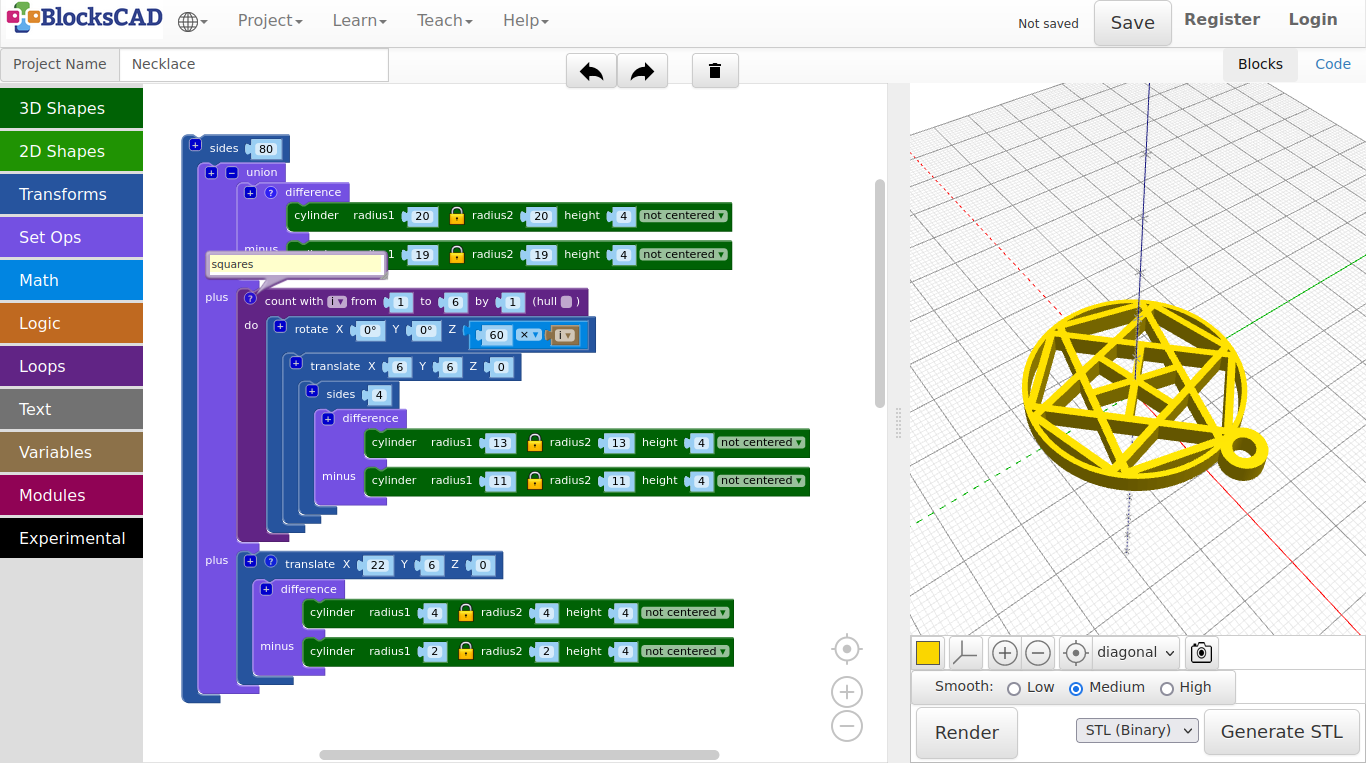Image resolution: width=1366 pixels, height=768 pixels.
Task: Take a snapshot with the camera icon
Action: click(x=1201, y=653)
